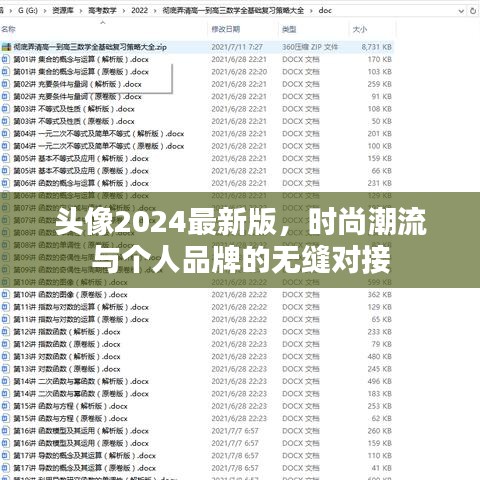The image size is (480, 480).
Task: Click the doc breadcrumb segment
Action: tap(325, 11)
